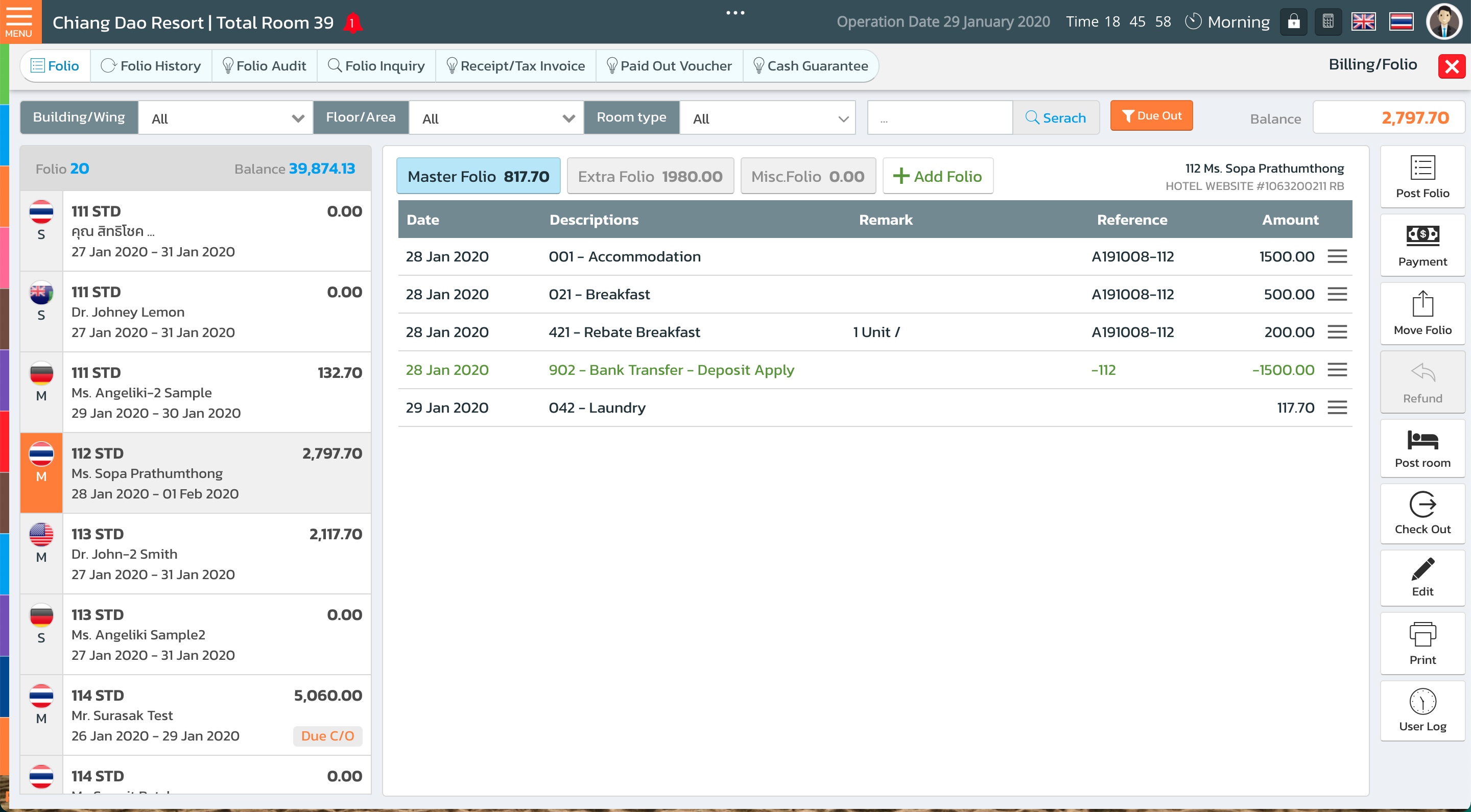Open the User Log action
Image resolution: width=1471 pixels, height=812 pixels.
1422,711
